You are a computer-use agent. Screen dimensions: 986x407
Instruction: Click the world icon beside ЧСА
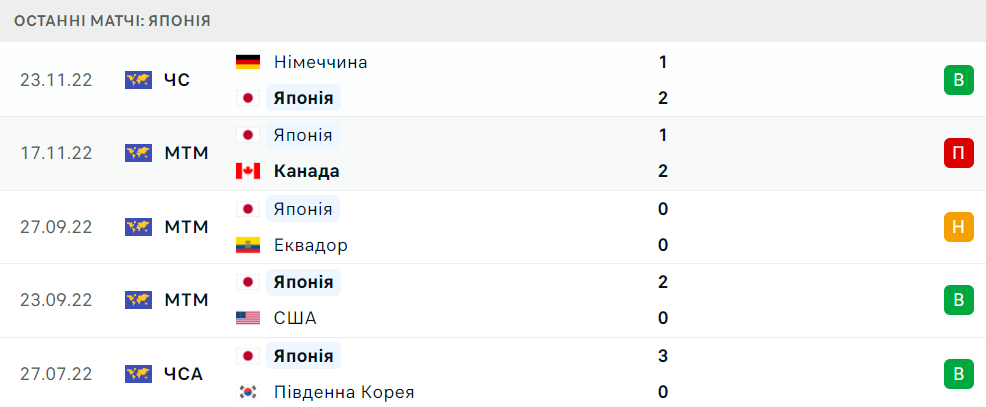click(138, 374)
